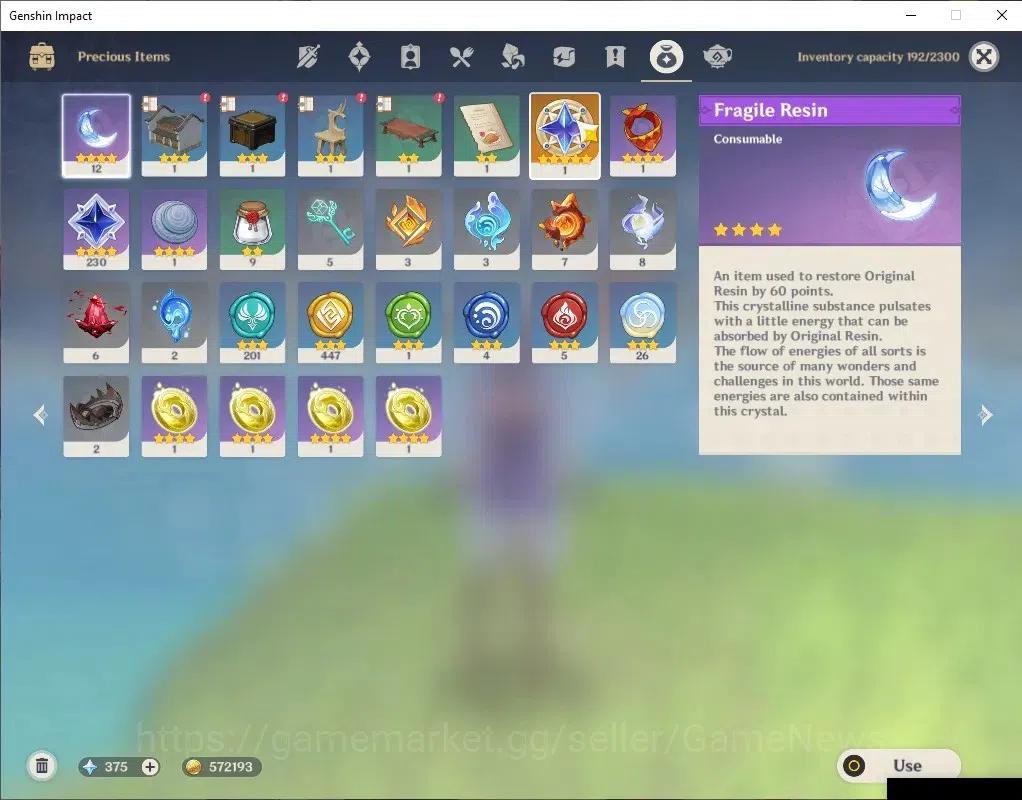This screenshot has height=800, width=1022.
Task: Select the orange fiery orb item count 7
Action: tap(564, 230)
